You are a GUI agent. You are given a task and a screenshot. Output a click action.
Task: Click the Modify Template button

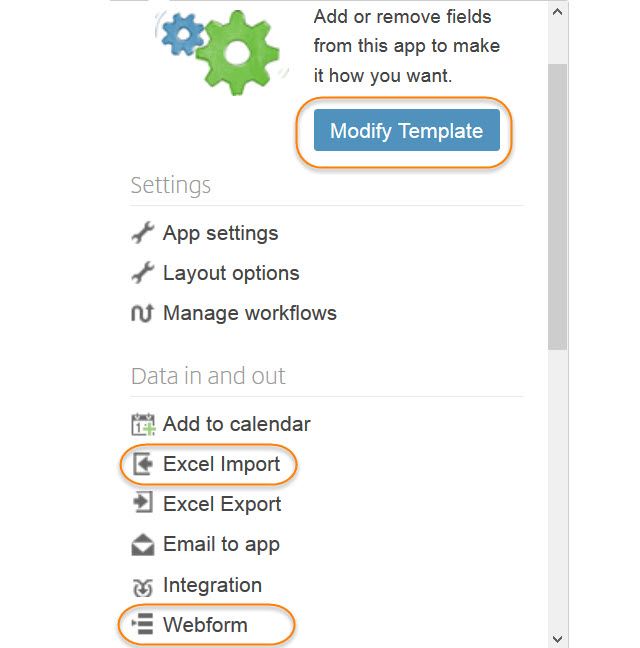tap(406, 131)
